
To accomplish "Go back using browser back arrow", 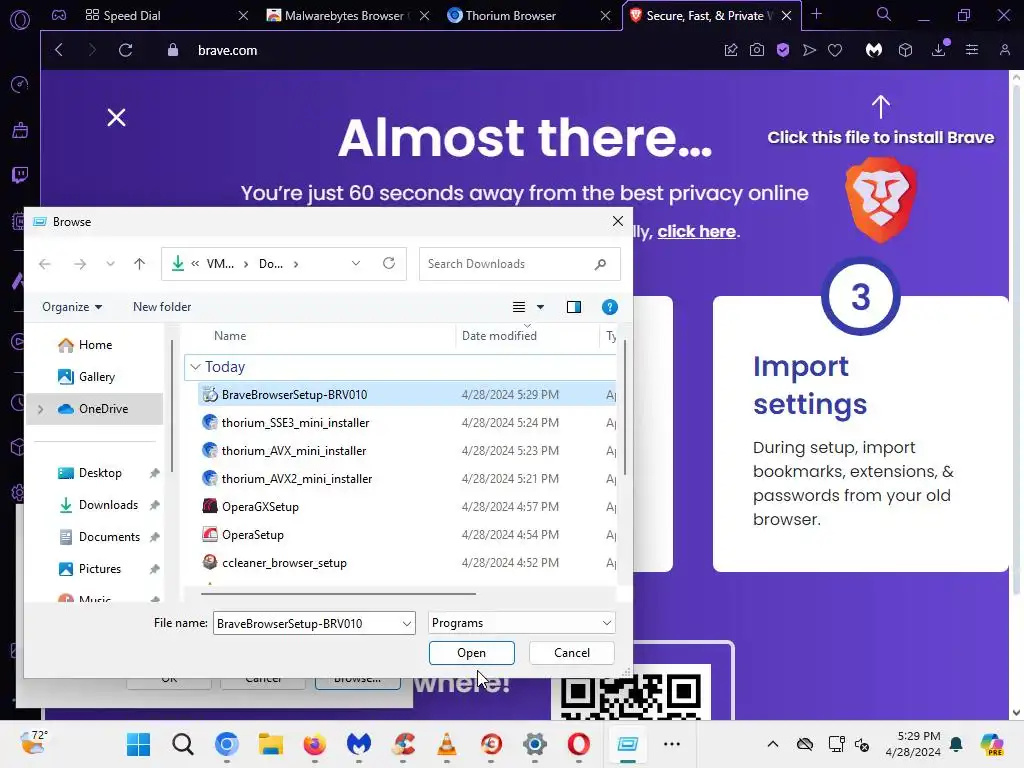I will [x=59, y=50].
